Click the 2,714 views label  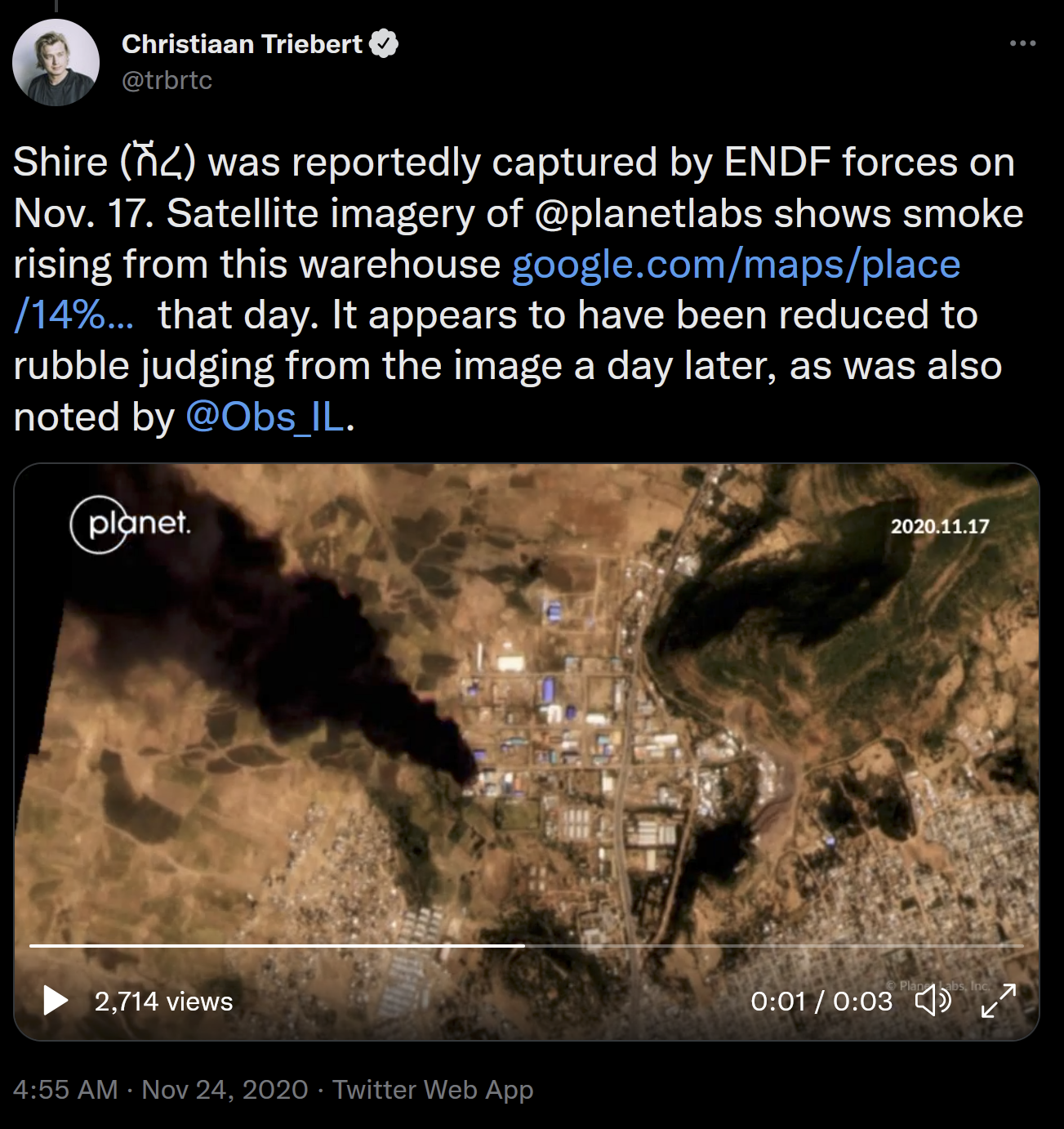pos(163,1002)
